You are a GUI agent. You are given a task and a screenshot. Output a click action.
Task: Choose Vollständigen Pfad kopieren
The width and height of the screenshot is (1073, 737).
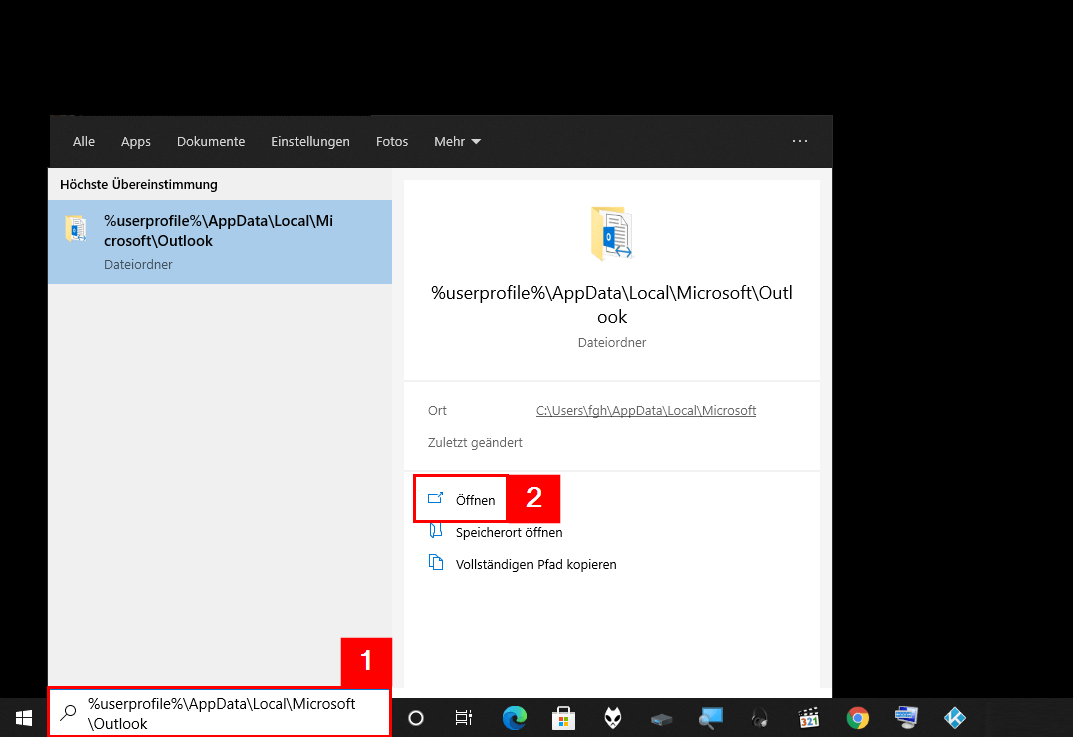[536, 565]
